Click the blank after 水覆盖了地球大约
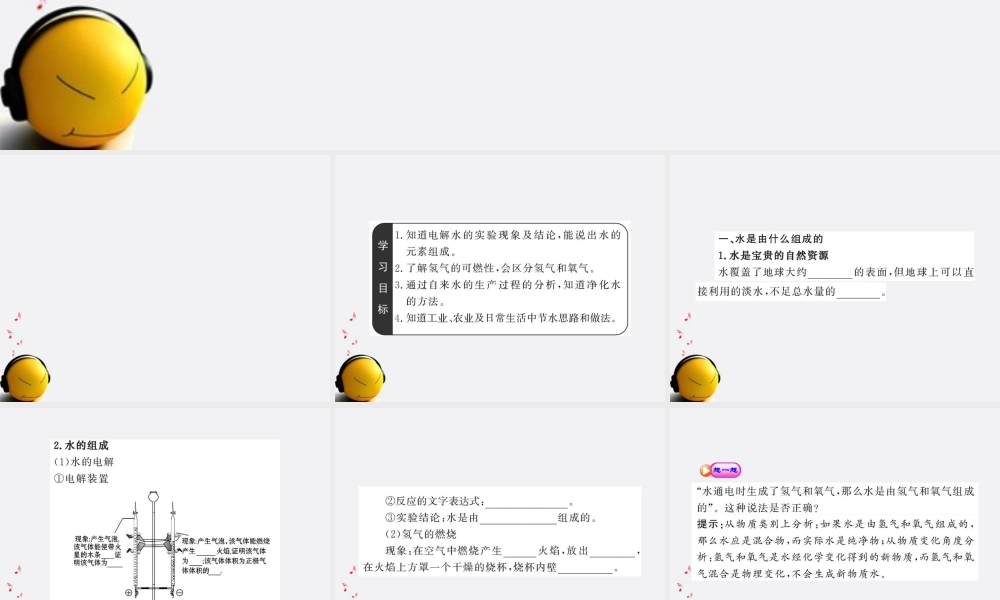 point(829,273)
